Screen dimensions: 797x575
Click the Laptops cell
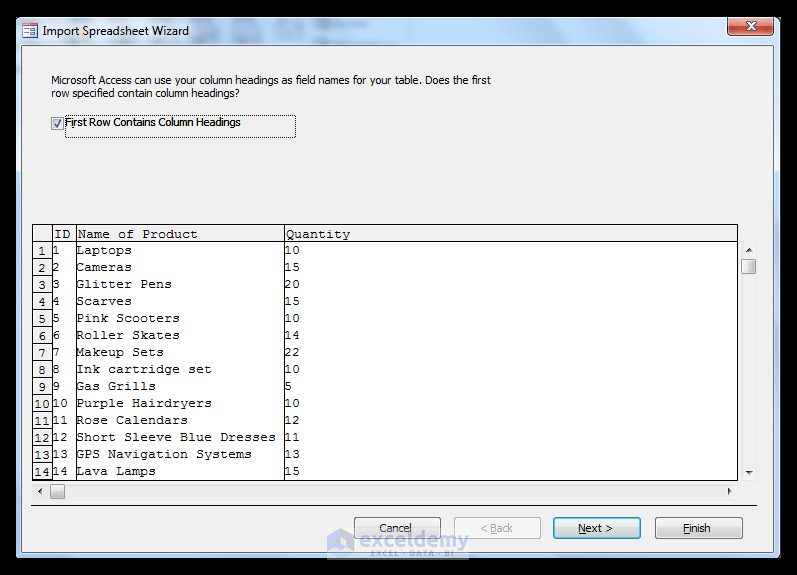coord(180,250)
